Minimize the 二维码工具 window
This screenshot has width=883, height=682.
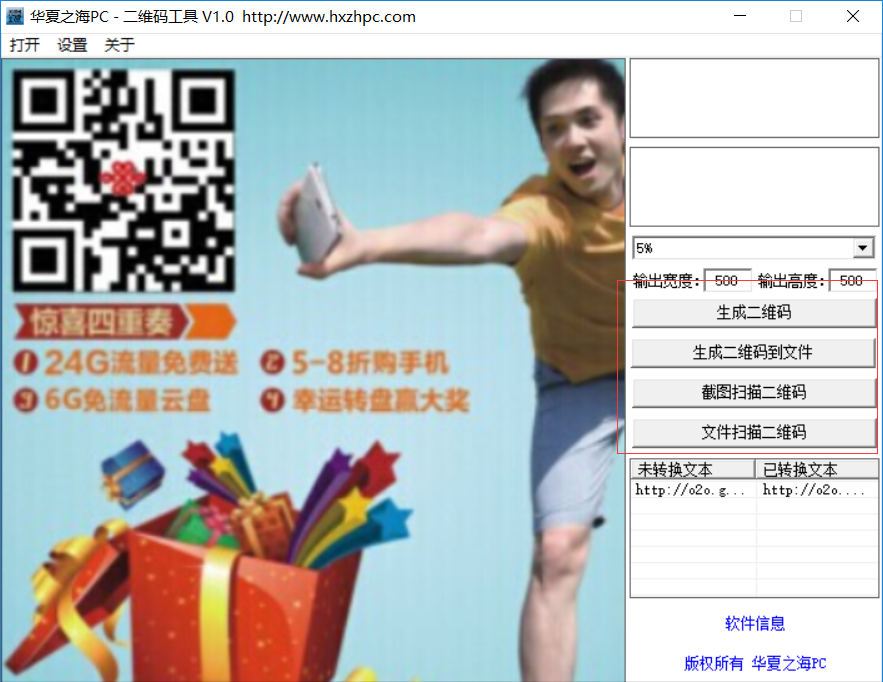click(x=740, y=16)
